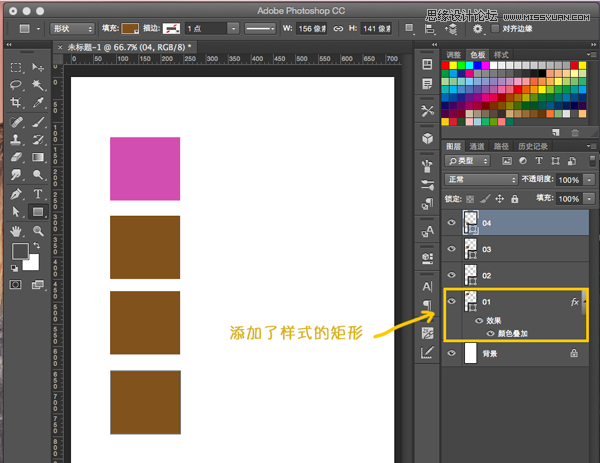
Task: Open the 样式 tab
Action: pos(501,55)
